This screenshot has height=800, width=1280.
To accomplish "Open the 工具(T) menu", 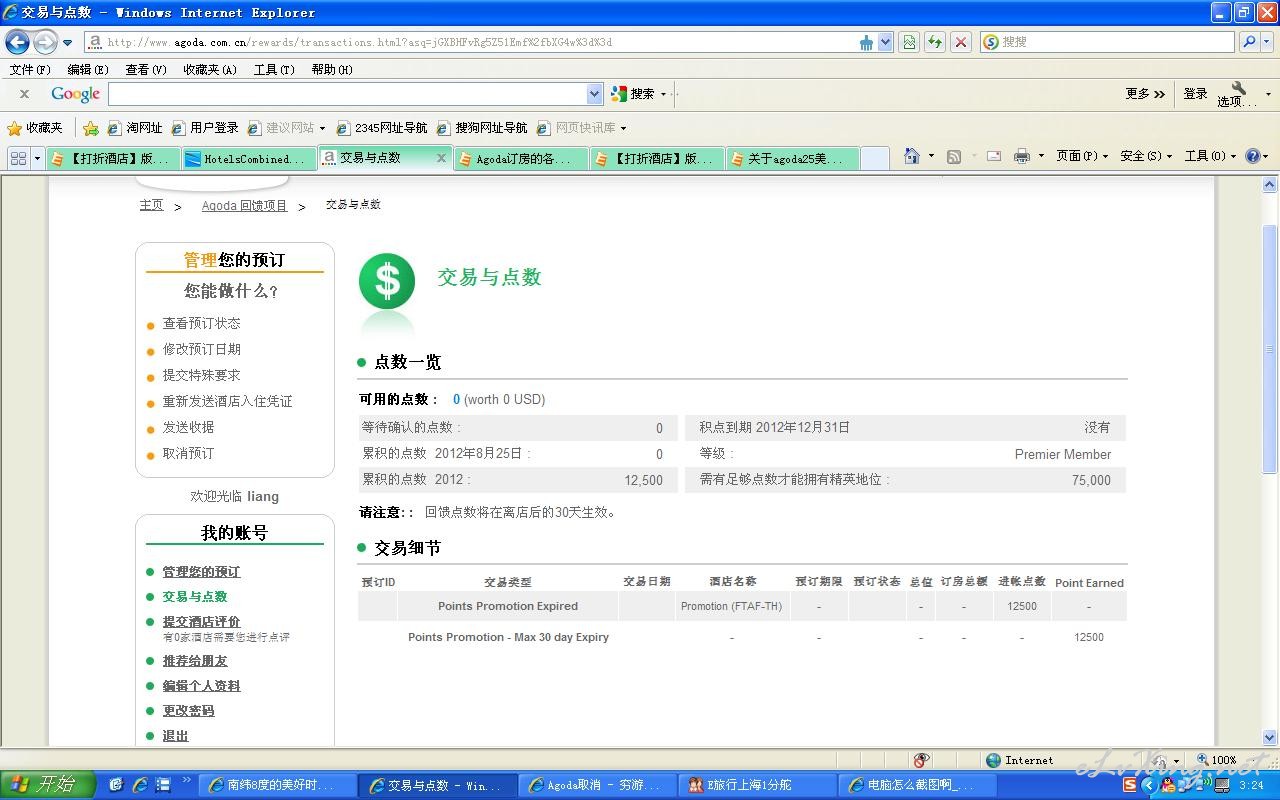I will [274, 70].
